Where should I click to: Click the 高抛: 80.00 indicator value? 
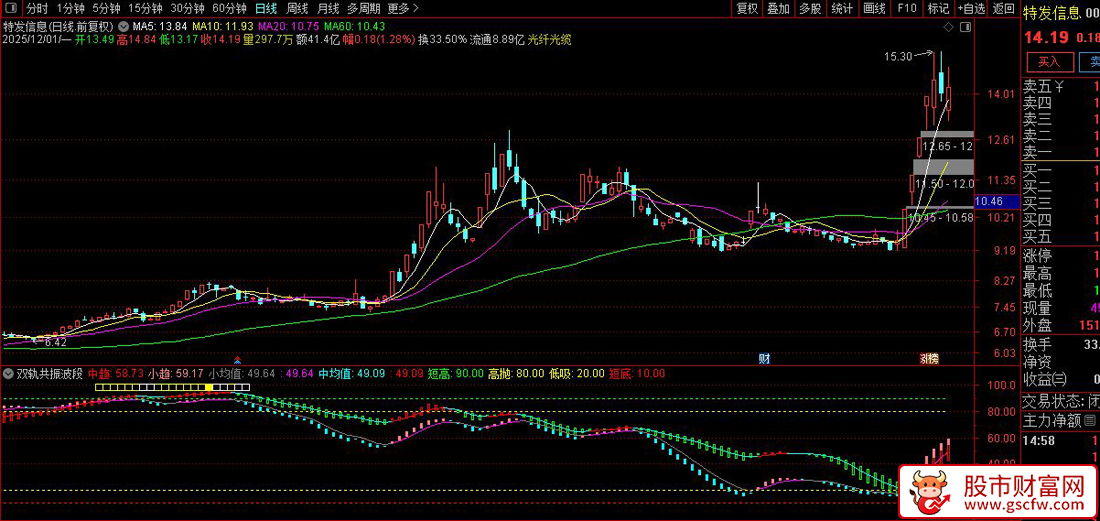click(x=516, y=374)
